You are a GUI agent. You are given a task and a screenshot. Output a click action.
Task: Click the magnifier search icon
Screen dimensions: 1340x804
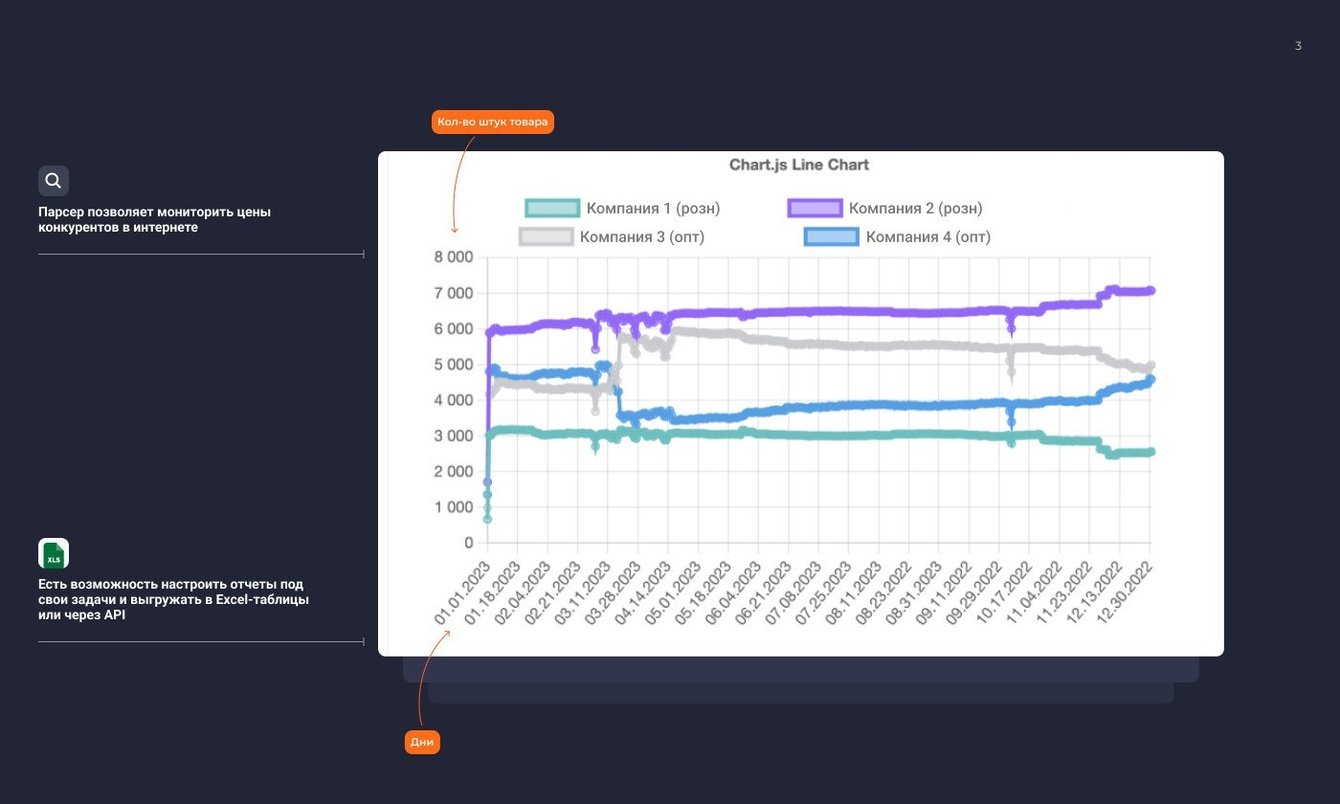pos(53,181)
